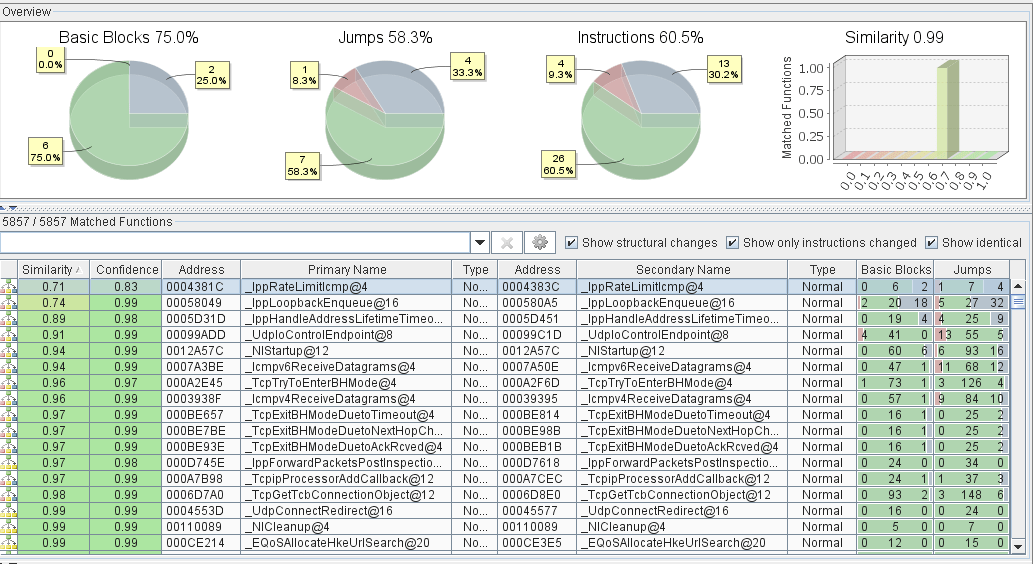Click flowgraph icon for _IppRateLimitIcmp@4 row
Viewport: 1034px width, 564px height.
pyautogui.click(x=9, y=287)
